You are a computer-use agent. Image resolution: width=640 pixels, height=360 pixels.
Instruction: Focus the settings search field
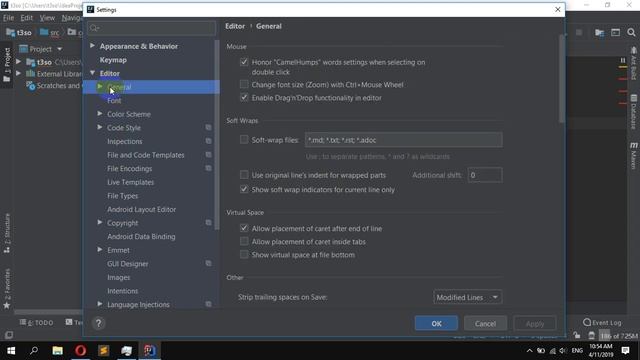(x=151, y=28)
